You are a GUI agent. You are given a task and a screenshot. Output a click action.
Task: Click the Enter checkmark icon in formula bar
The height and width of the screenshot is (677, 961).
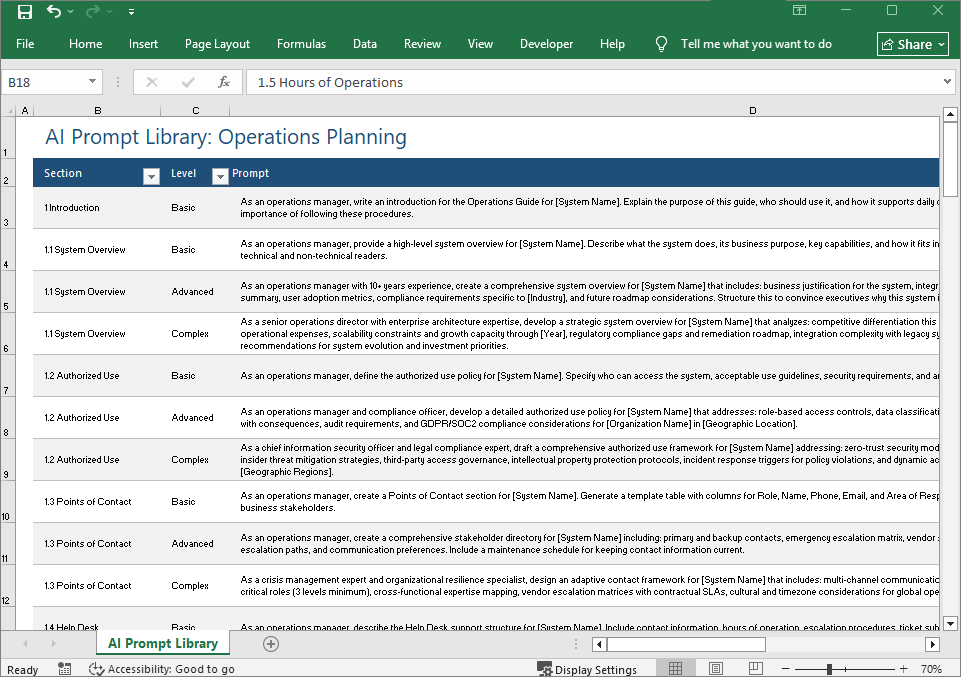(188, 82)
